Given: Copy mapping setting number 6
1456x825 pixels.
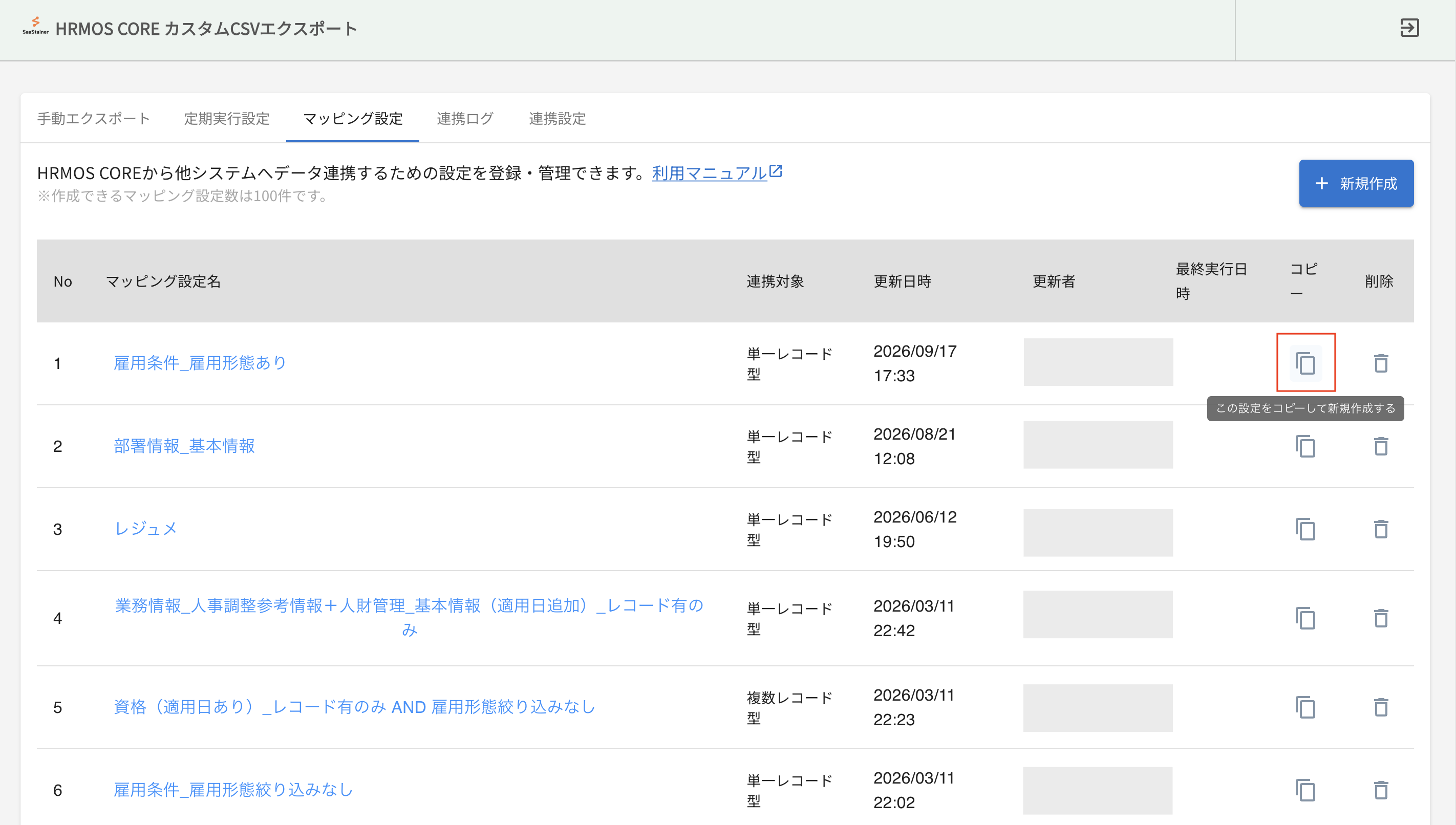Looking at the screenshot, I should pos(1305,790).
